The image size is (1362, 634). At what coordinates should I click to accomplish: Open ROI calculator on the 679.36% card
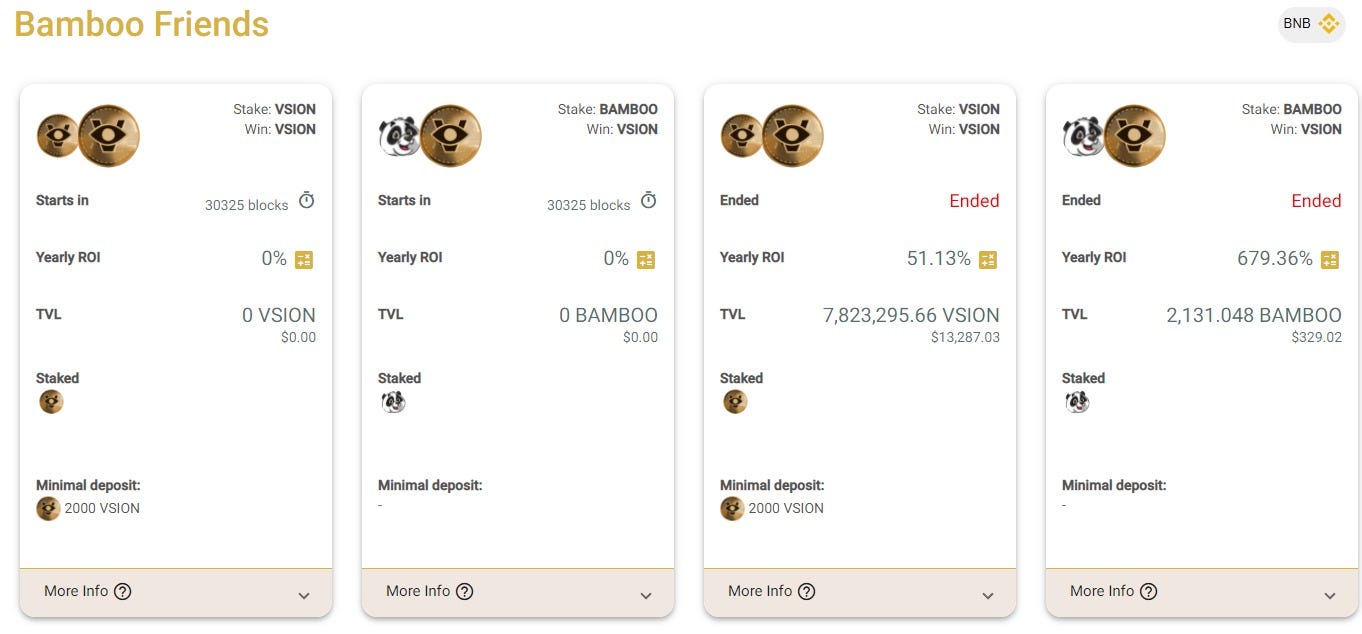1330,259
